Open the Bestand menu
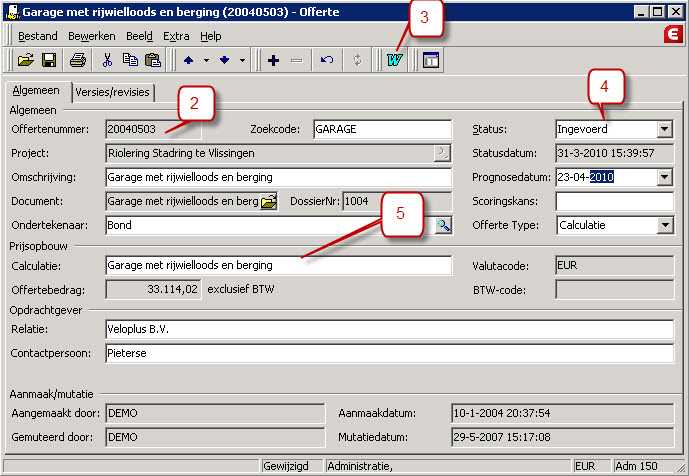689x476 pixels. click(x=38, y=36)
